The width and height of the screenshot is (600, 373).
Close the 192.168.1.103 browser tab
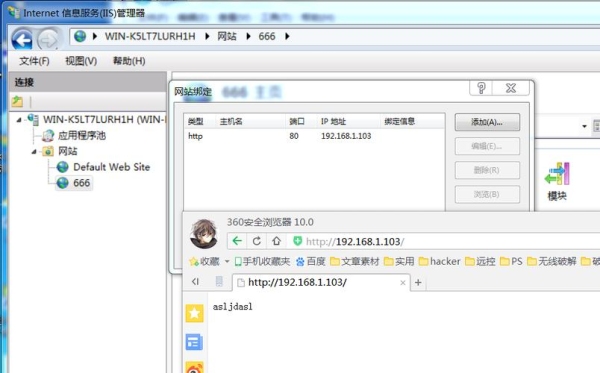pyautogui.click(x=403, y=283)
